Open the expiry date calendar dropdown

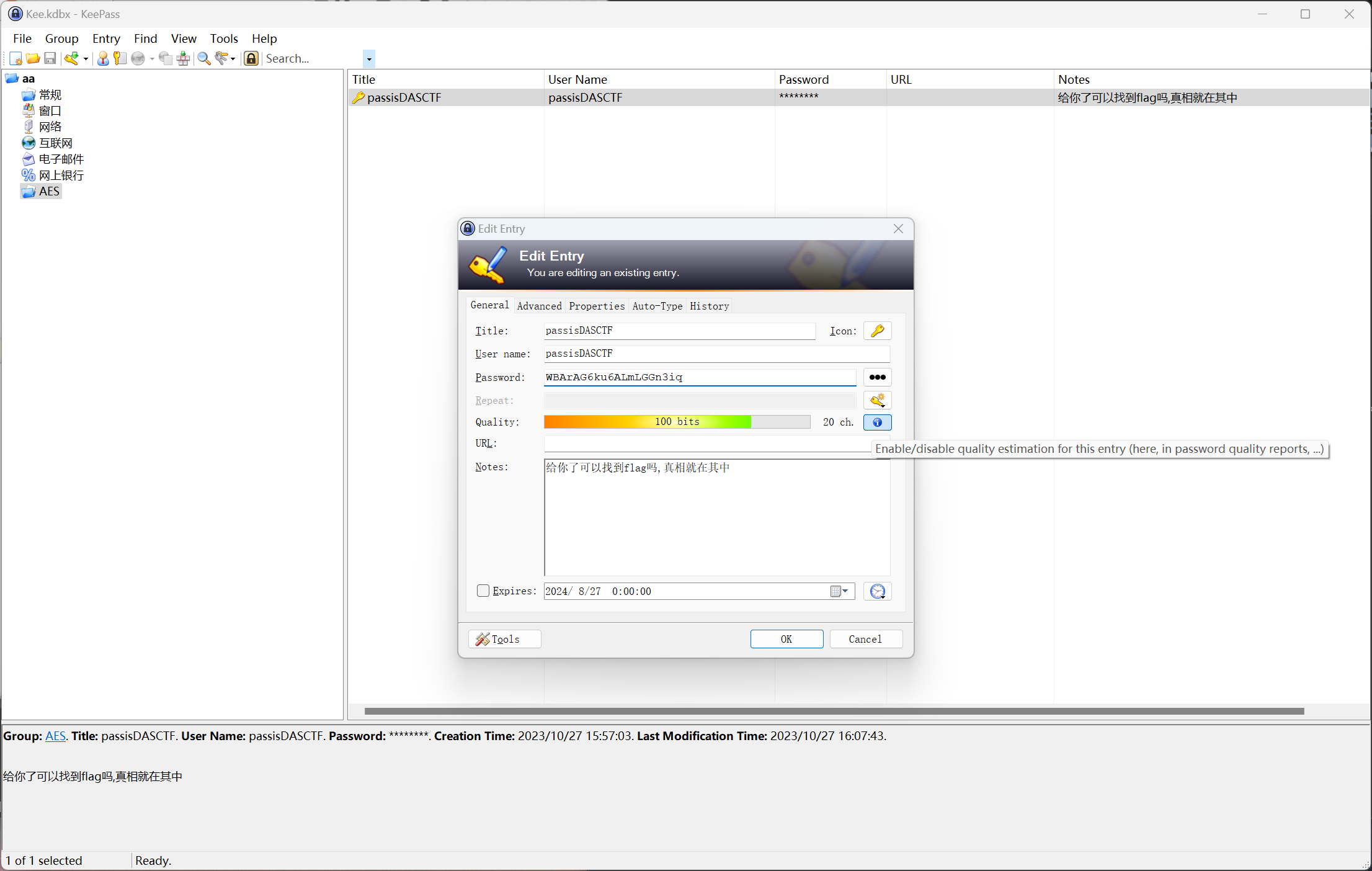click(x=839, y=591)
